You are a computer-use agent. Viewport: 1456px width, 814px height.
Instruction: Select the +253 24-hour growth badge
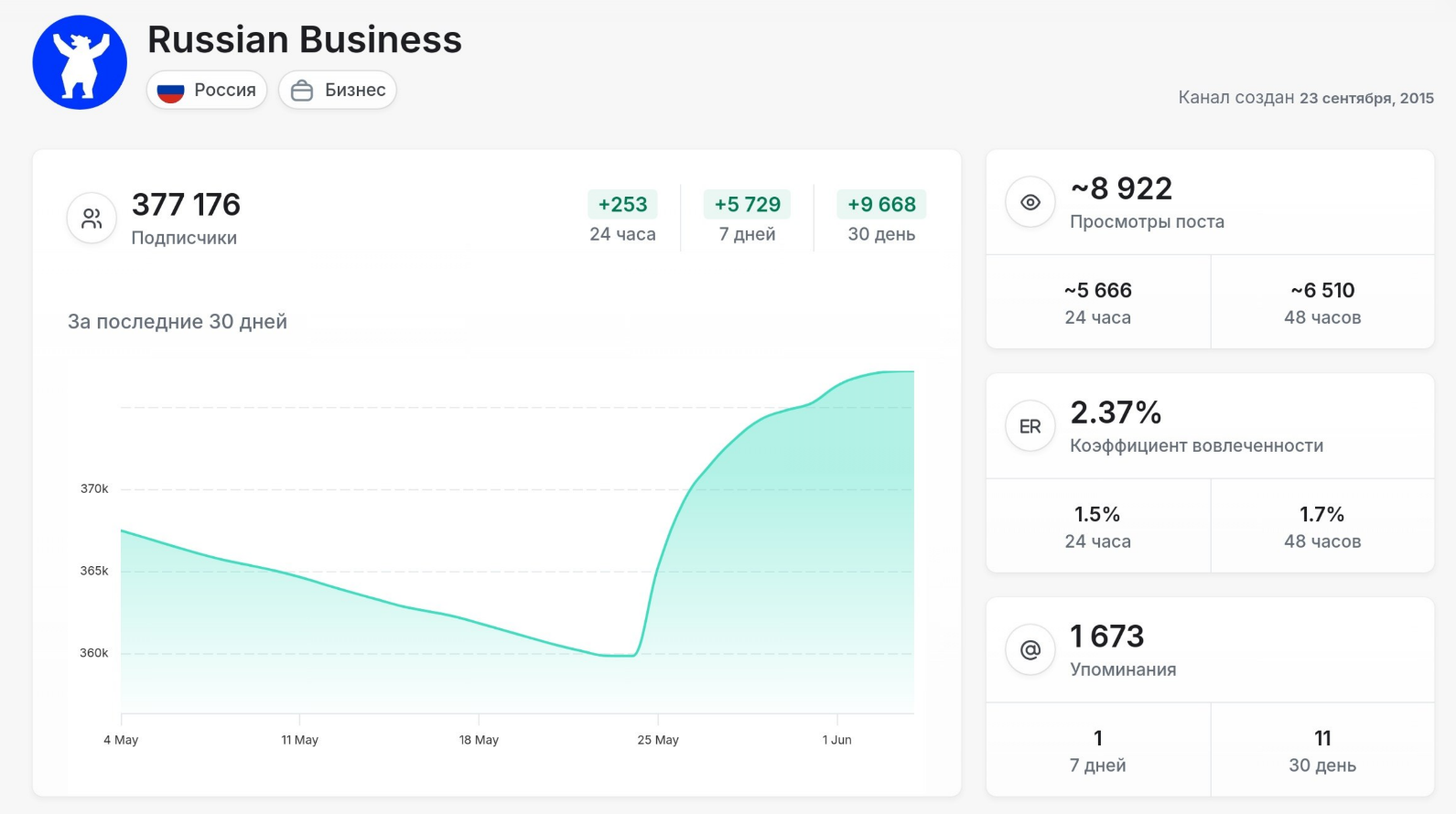pos(622,204)
